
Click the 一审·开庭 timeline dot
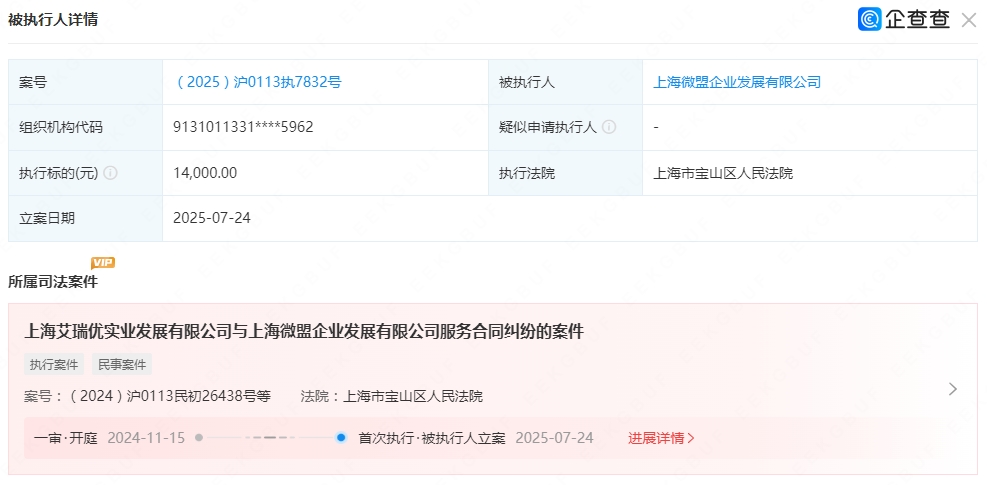pos(199,437)
